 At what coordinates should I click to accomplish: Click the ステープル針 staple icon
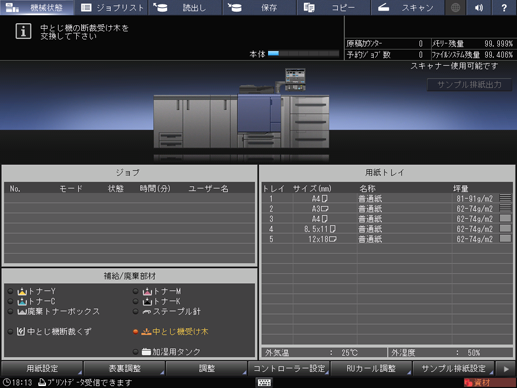[147, 312]
